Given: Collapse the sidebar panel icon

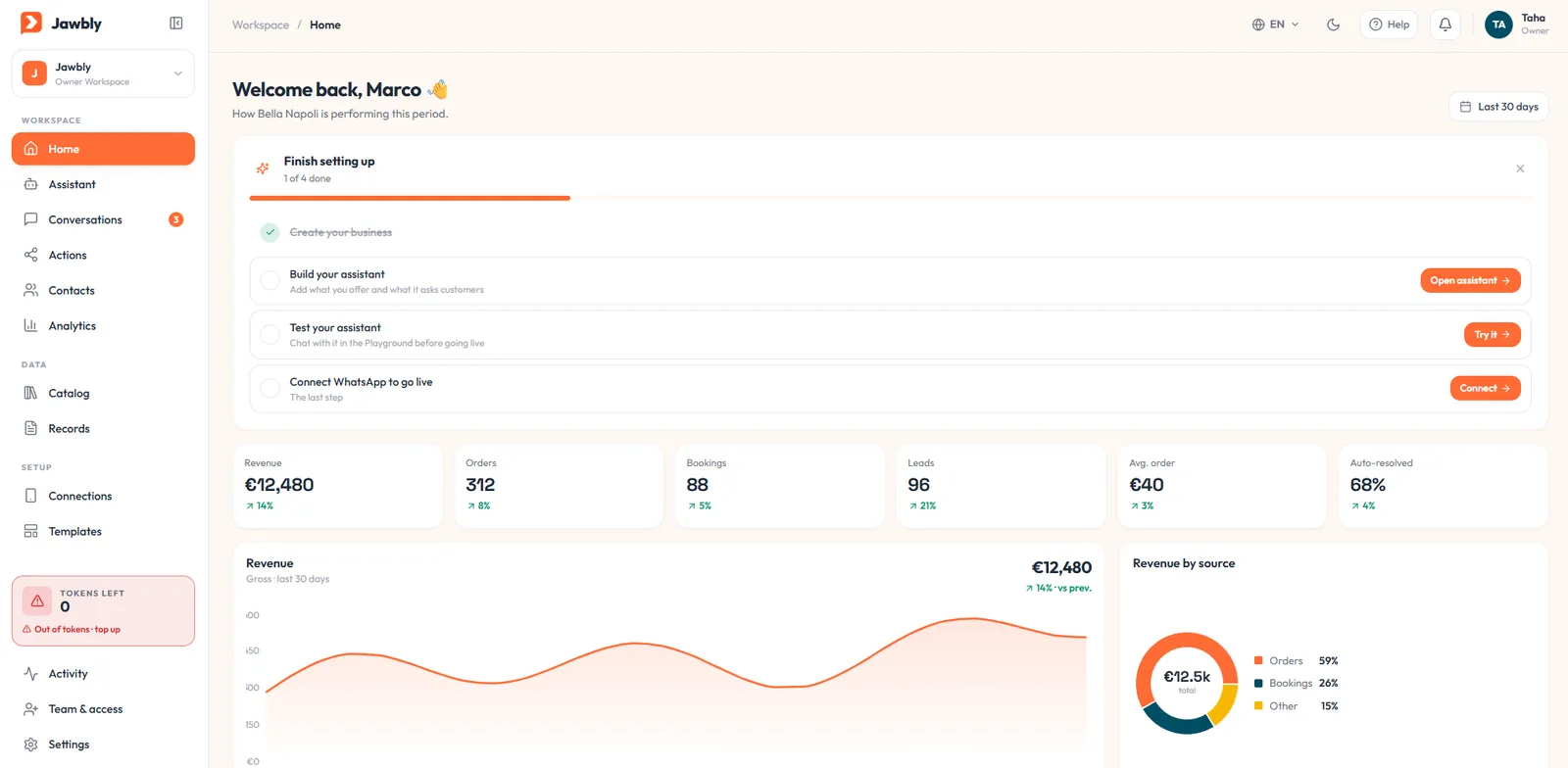Looking at the screenshot, I should [176, 24].
